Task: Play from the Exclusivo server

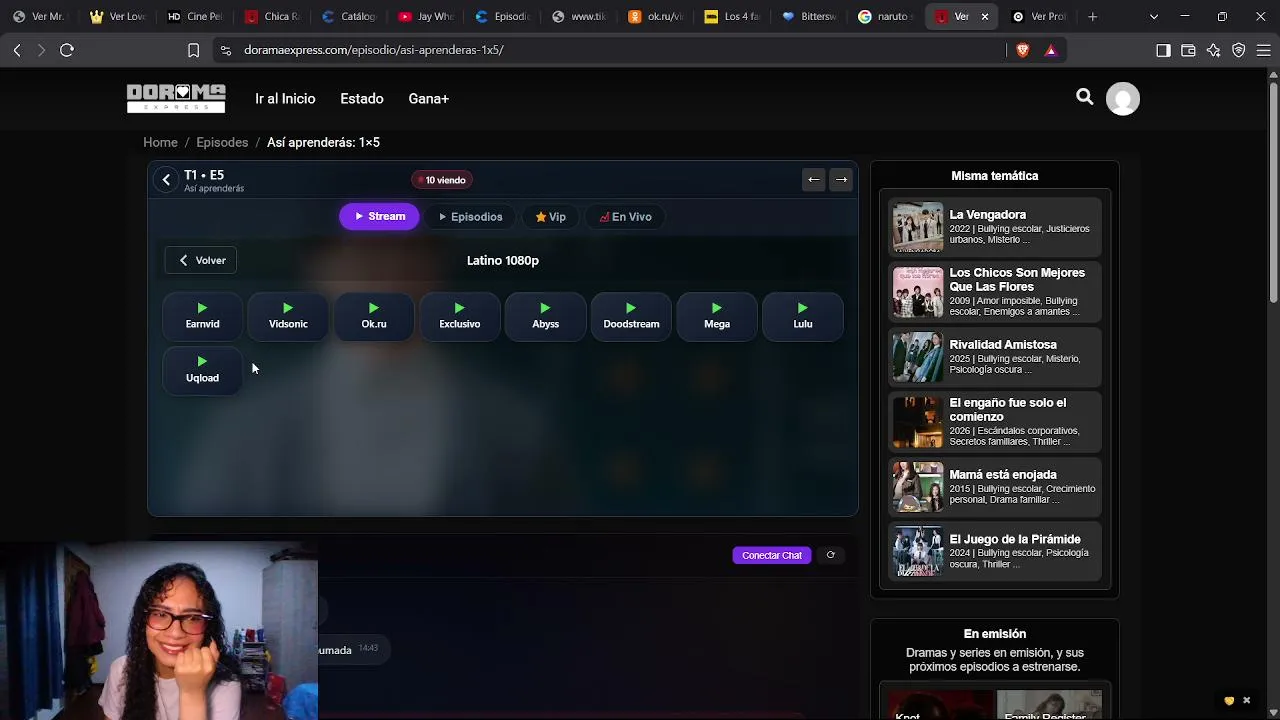Action: coord(460,316)
